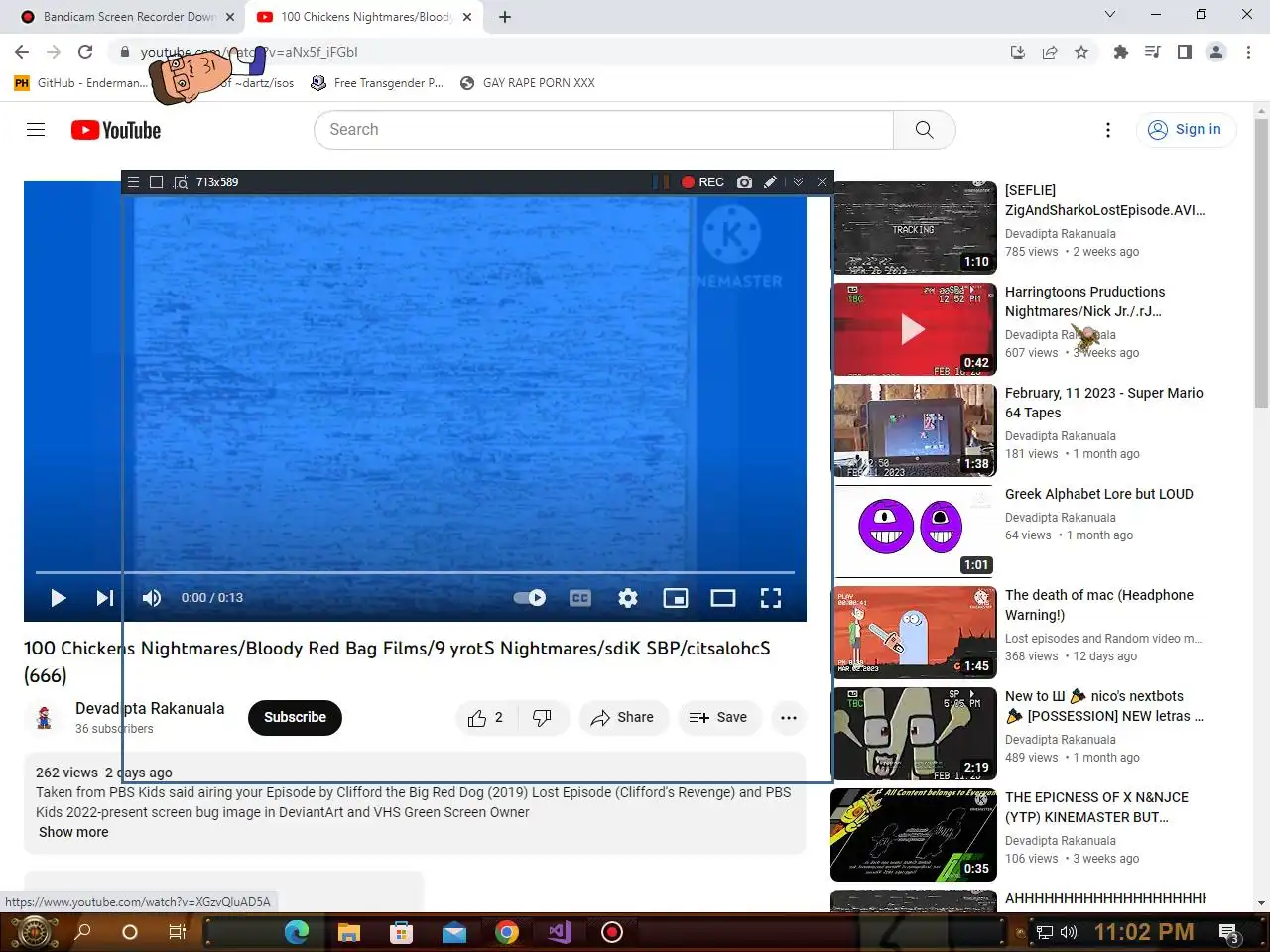Skip to the next video
The image size is (1270, 952).
point(104,598)
